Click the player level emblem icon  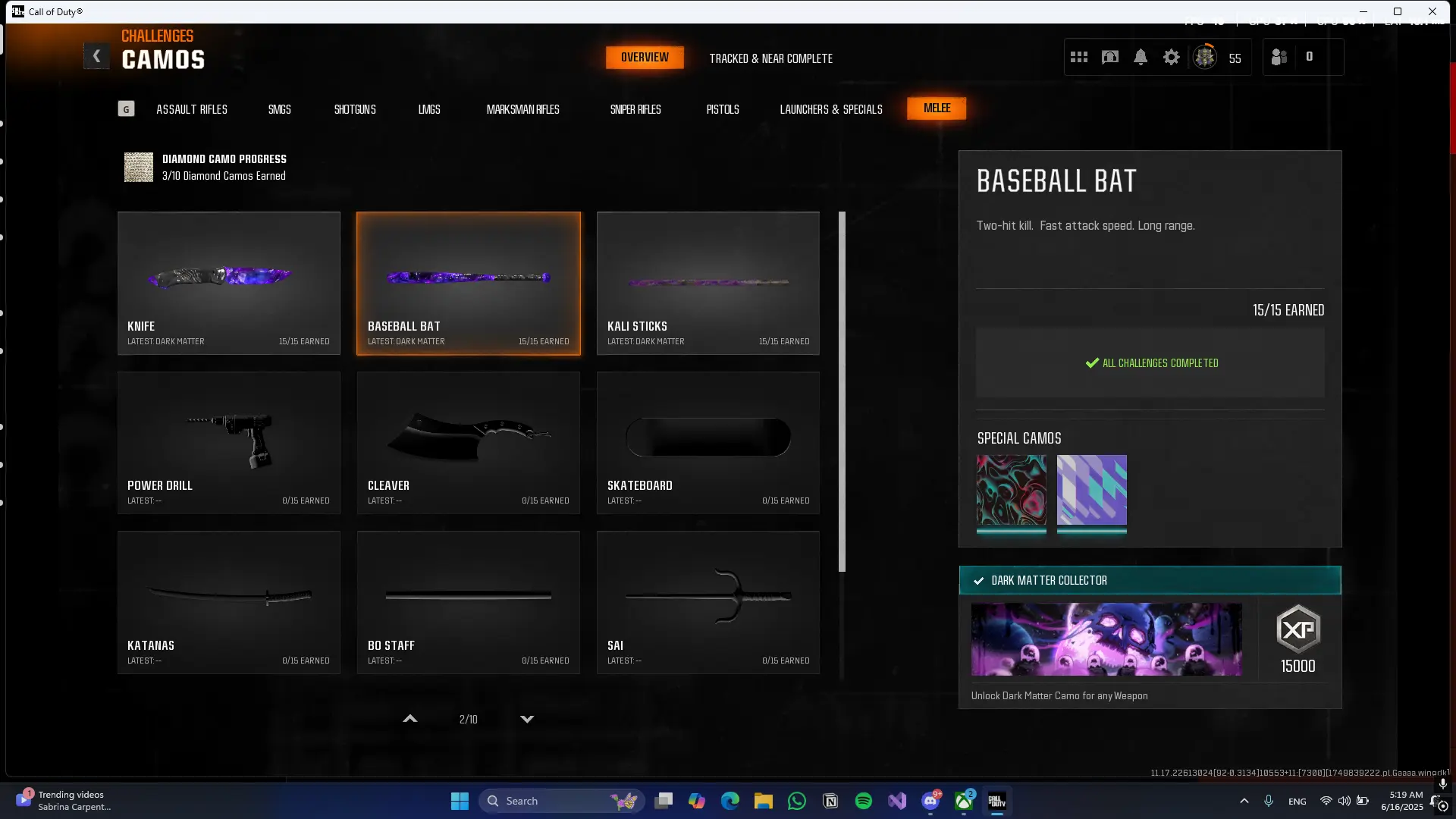[1204, 57]
